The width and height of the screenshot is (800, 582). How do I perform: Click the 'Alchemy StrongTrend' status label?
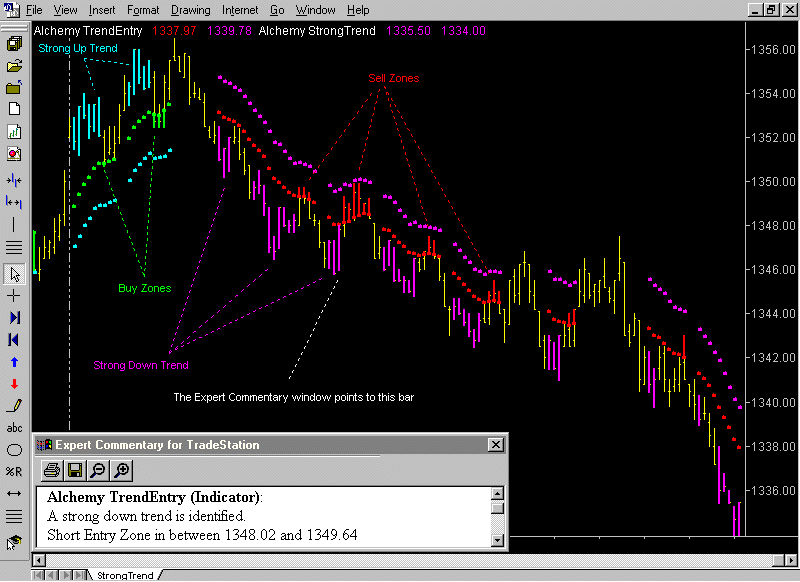click(317, 31)
